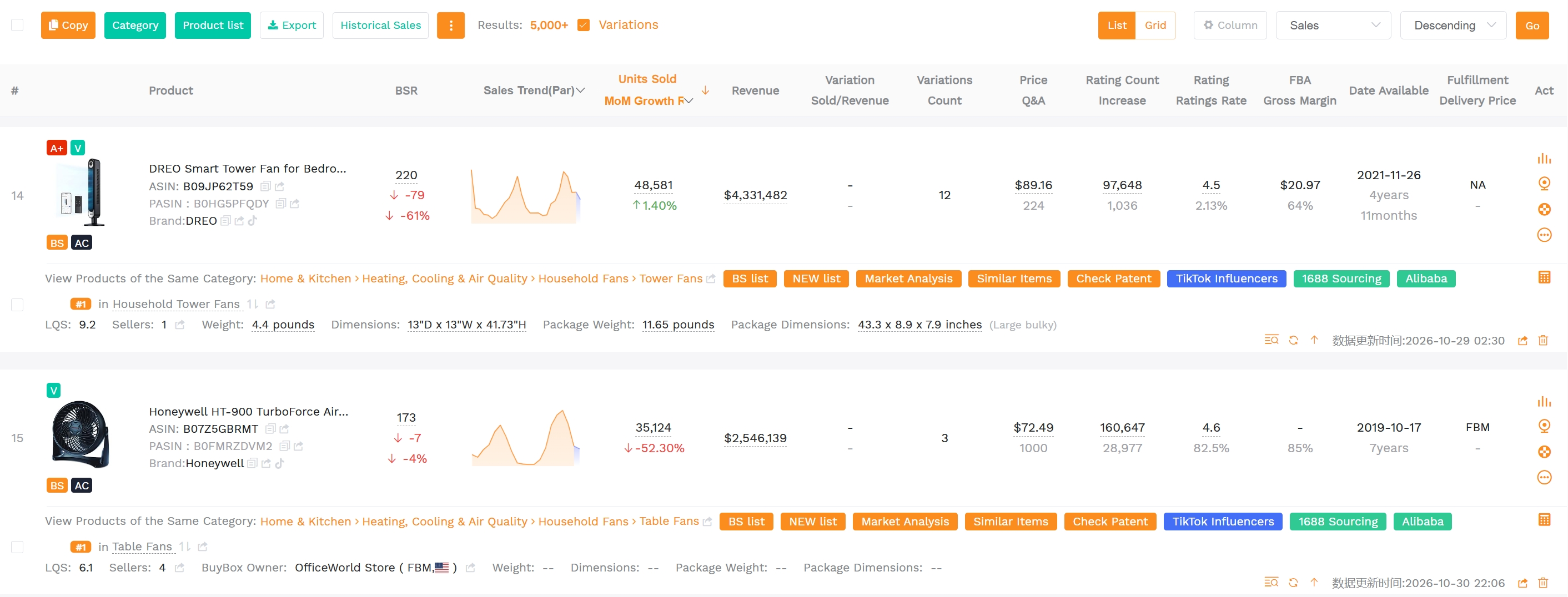Open Honeywell row table grid icon
Image resolution: width=1568 pixels, height=597 pixels.
(x=1544, y=520)
